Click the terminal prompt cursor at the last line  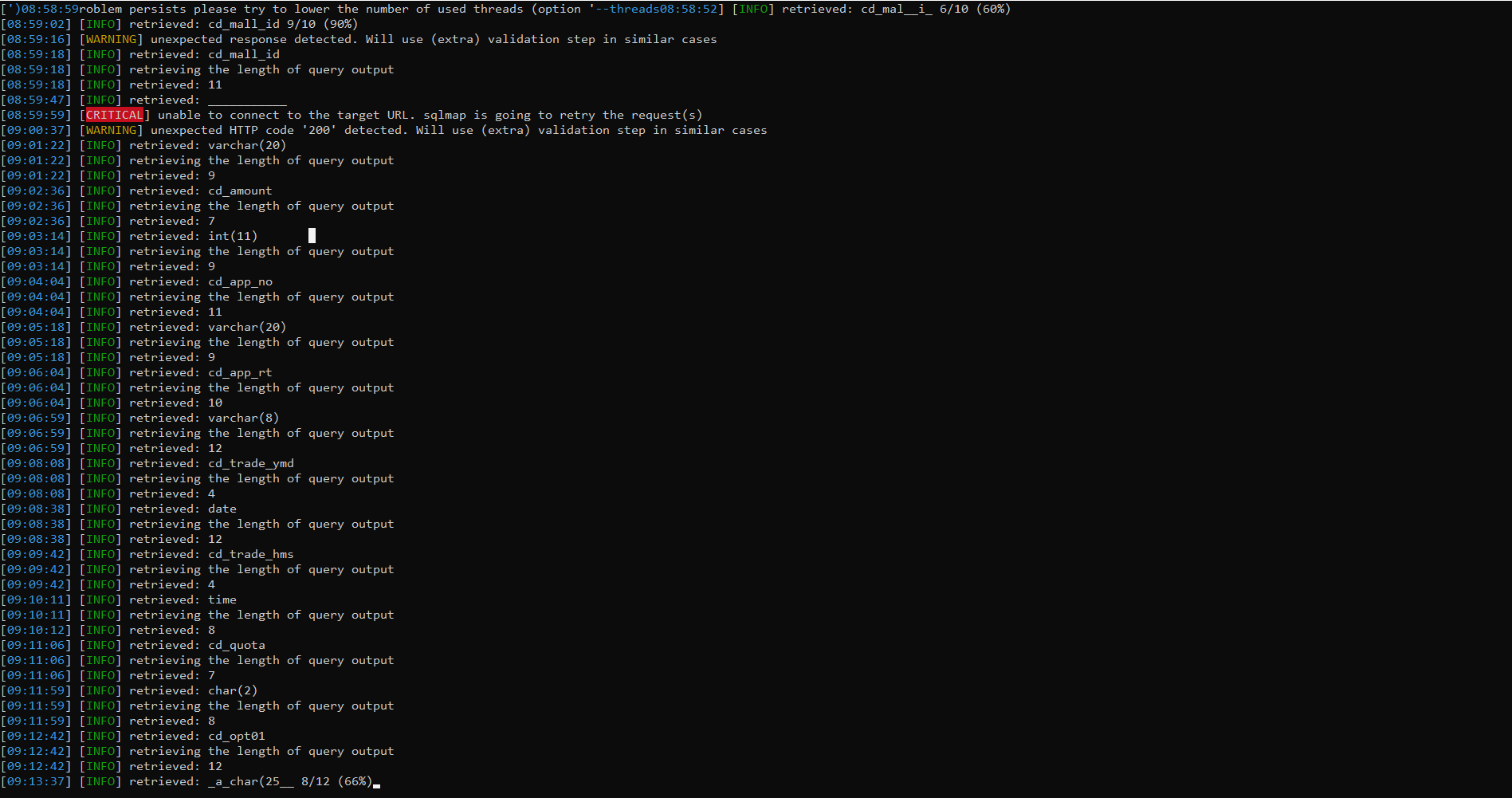(x=377, y=785)
